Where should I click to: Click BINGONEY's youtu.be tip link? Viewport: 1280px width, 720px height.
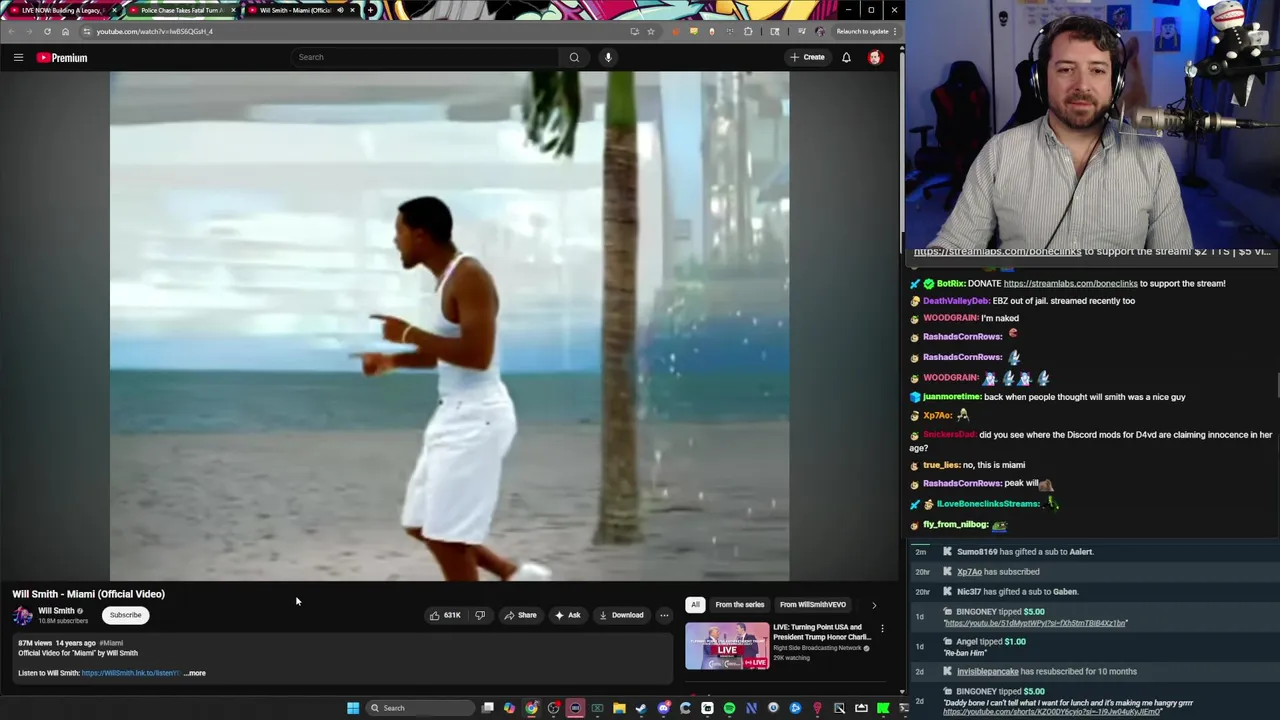[x=1035, y=623]
